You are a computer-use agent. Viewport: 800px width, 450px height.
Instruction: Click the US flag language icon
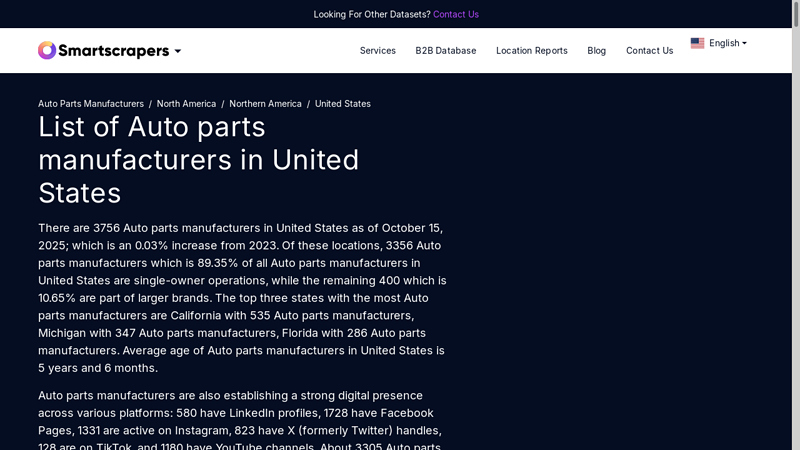pos(697,43)
